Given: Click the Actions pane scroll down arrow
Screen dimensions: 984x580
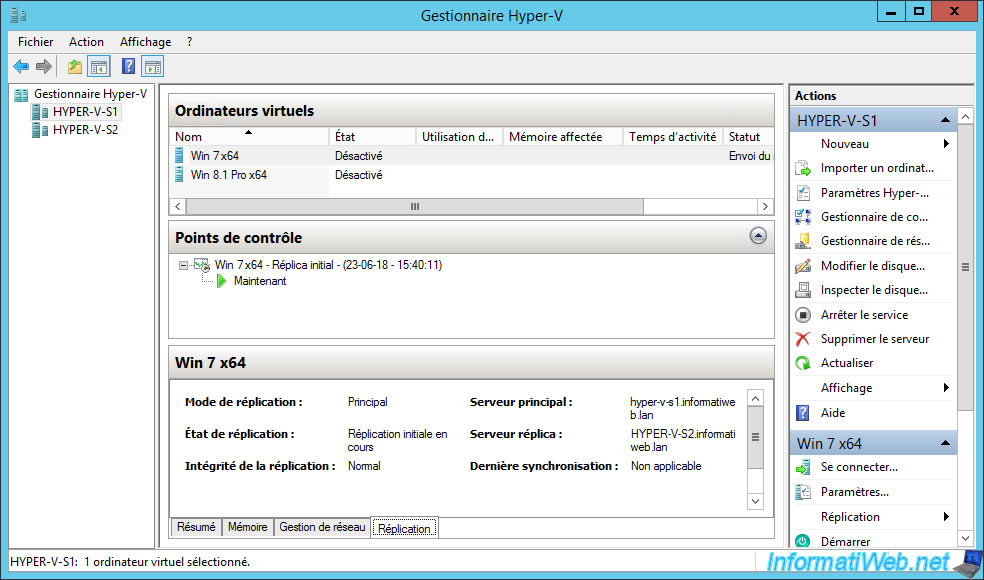Looking at the screenshot, I should click(965, 538).
